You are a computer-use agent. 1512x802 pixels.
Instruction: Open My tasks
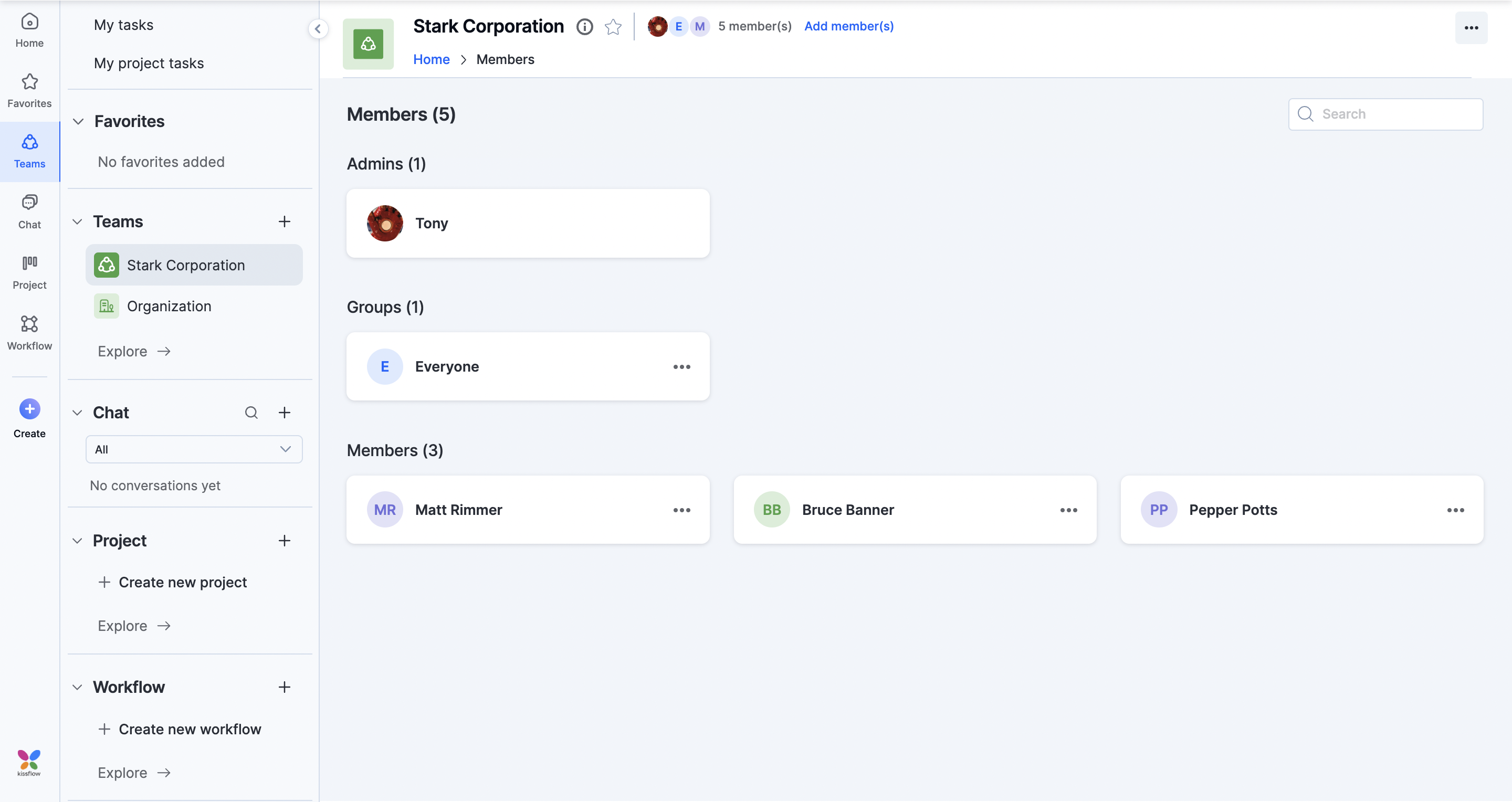coord(123,25)
